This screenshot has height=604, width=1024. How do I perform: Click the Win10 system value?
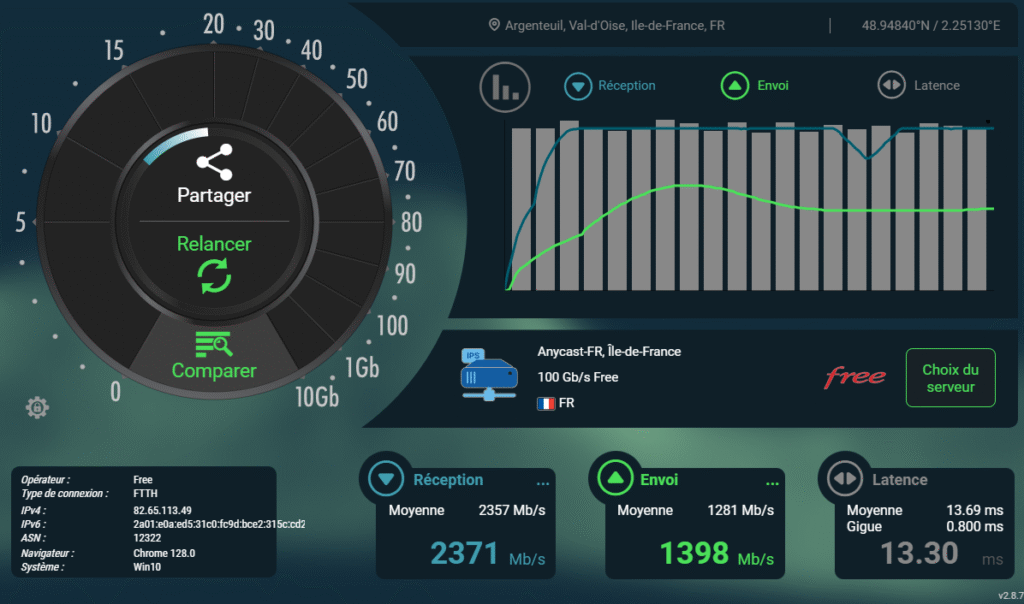(147, 567)
